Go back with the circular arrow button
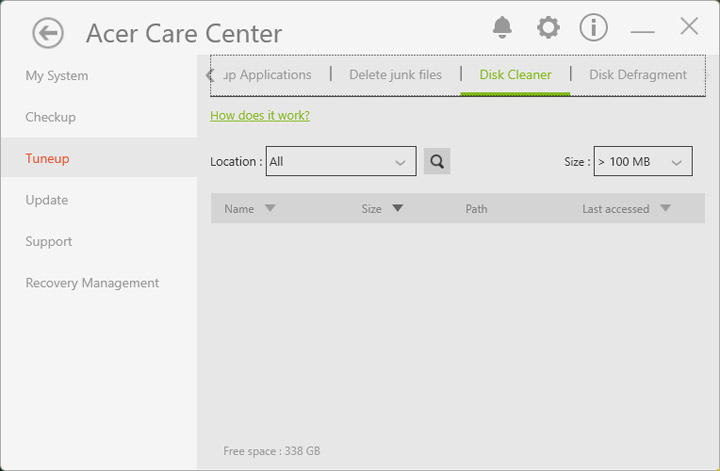 48,33
